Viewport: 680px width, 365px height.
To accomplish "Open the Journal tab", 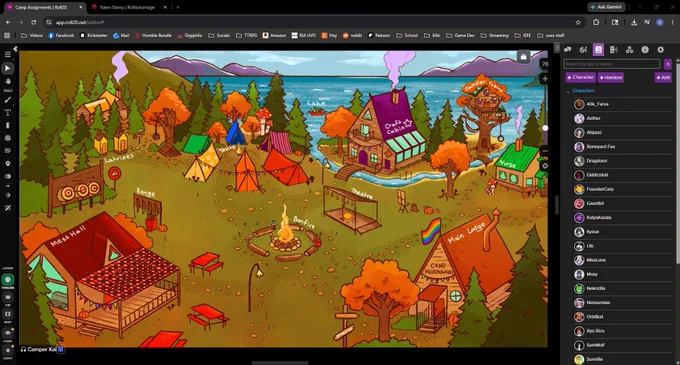I will coord(598,50).
